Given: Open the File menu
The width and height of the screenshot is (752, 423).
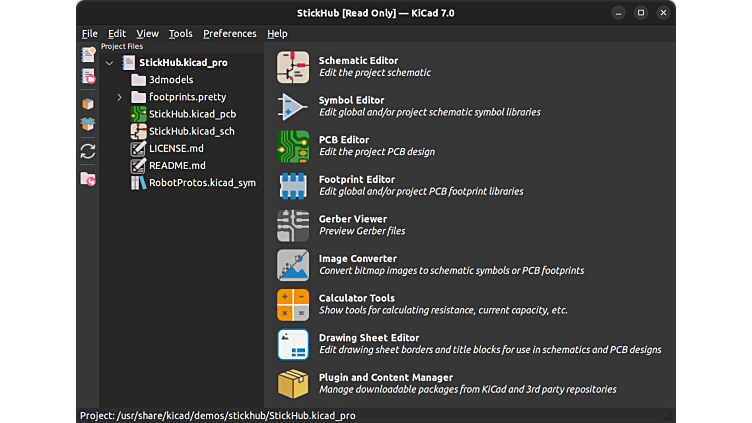Looking at the screenshot, I should (90, 34).
